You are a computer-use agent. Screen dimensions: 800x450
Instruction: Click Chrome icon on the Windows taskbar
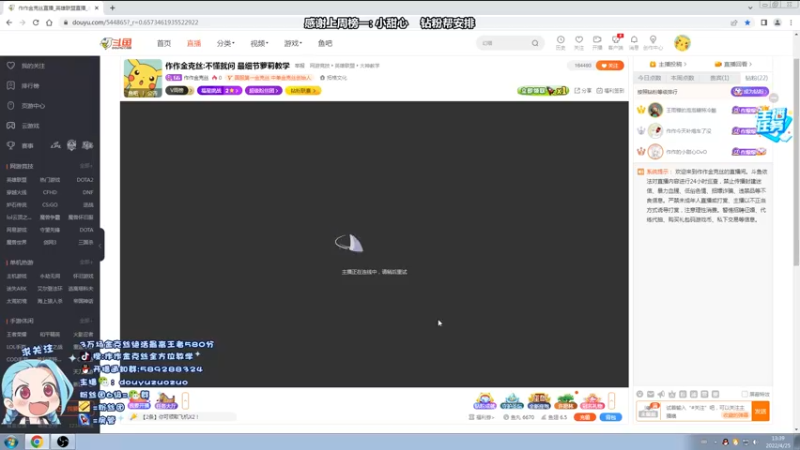37,441
